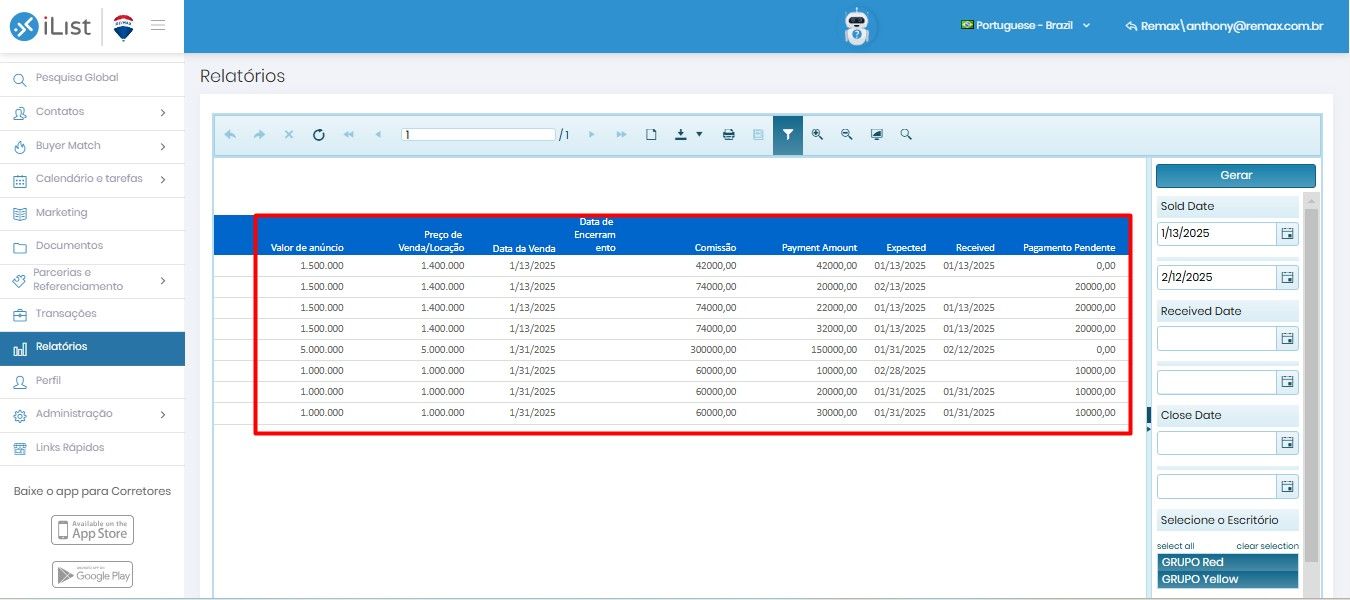Viewport: 1350px width, 600px height.
Task: Switch report to full screen mode
Action: (876, 135)
